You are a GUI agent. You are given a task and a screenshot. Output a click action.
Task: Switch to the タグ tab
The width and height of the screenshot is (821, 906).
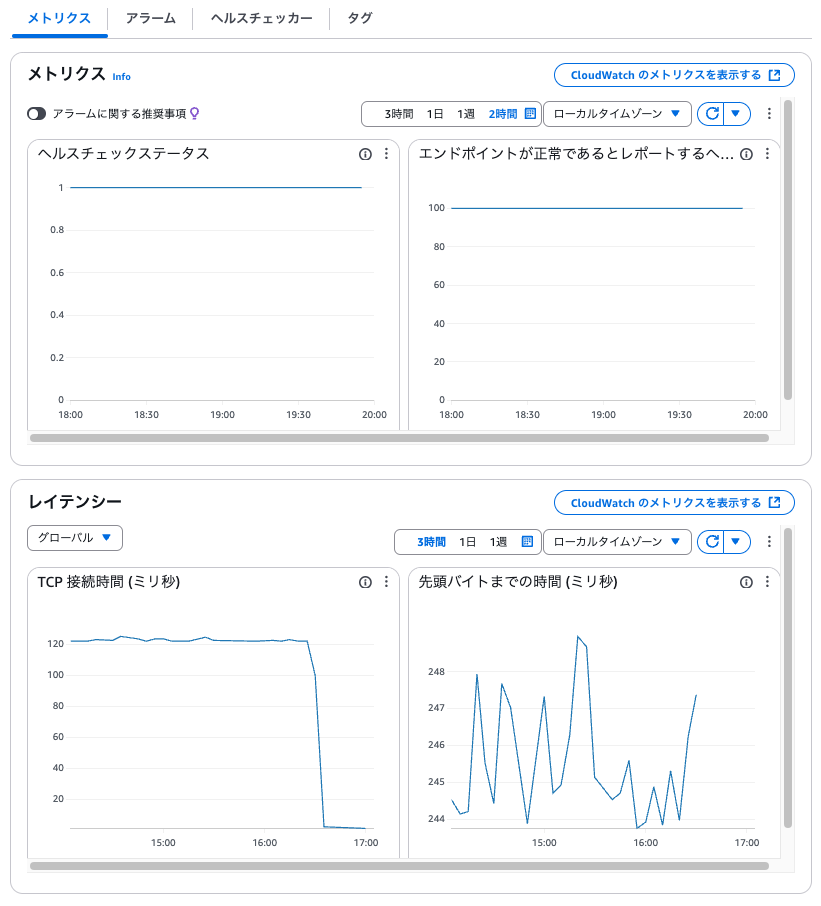tap(359, 17)
